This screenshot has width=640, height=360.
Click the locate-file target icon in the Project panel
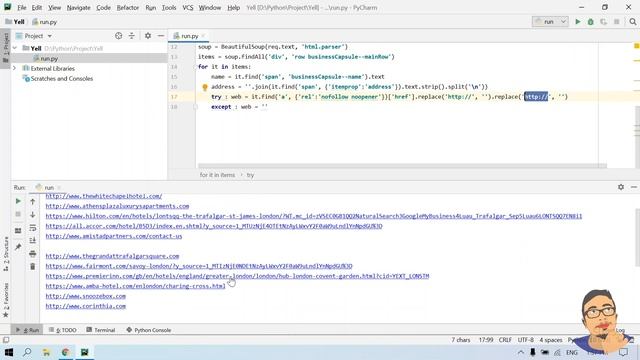[x=118, y=36]
